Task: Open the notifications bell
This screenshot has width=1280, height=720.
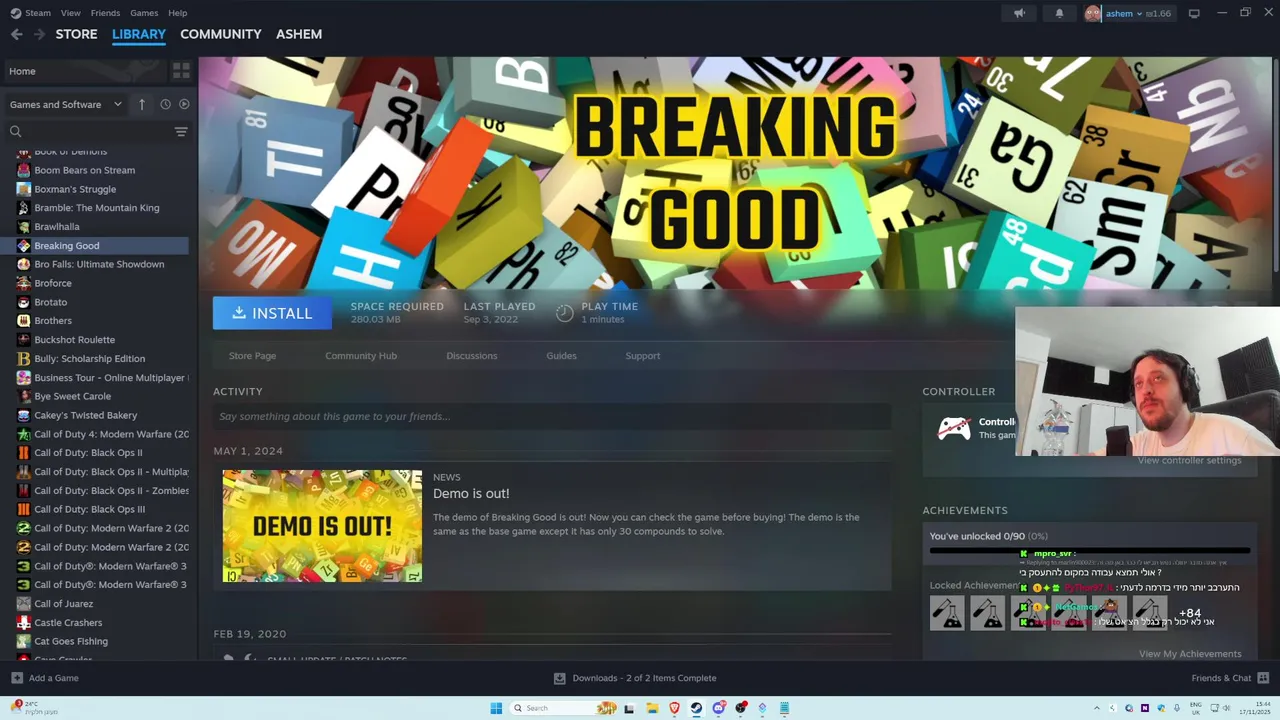Action: pyautogui.click(x=1059, y=13)
